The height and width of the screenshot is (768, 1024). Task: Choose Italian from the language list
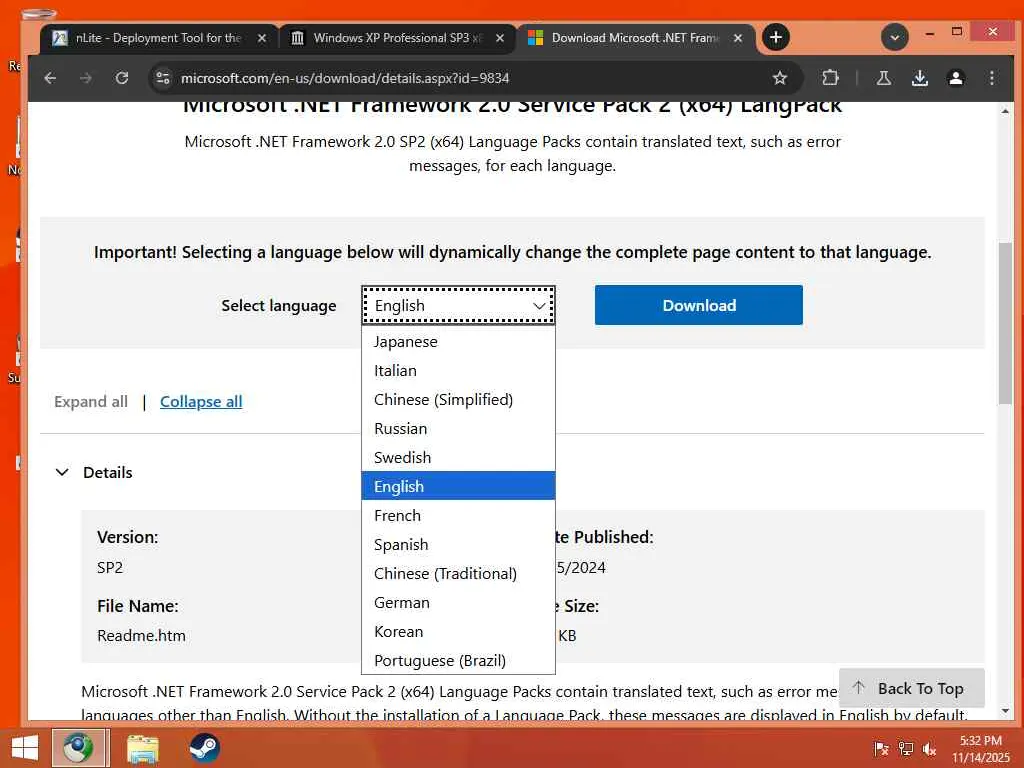click(x=458, y=370)
